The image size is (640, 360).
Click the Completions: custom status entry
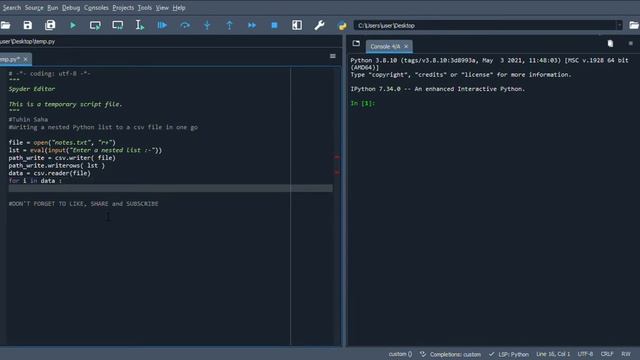pyautogui.click(x=451, y=354)
